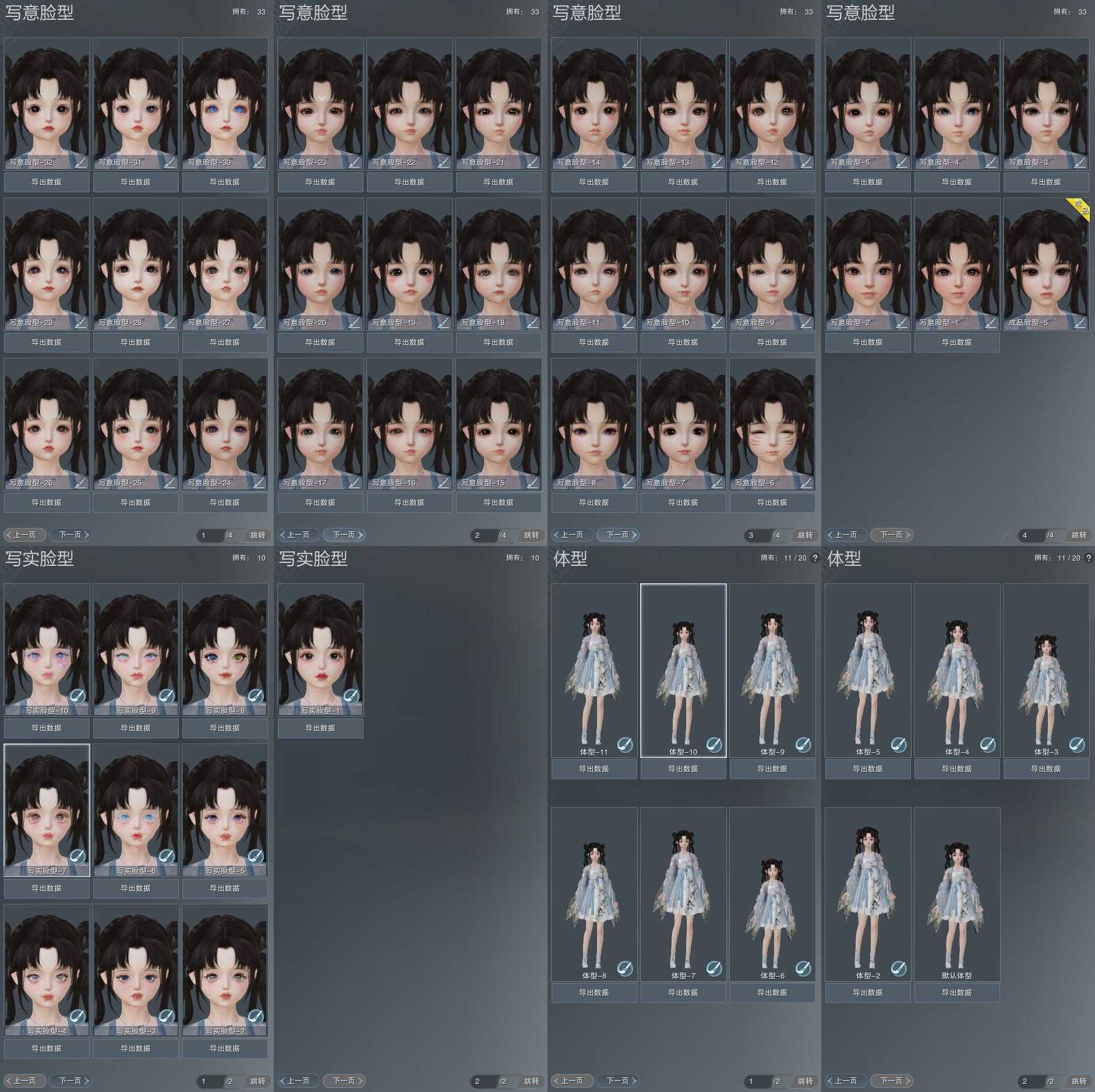The image size is (1095, 1092).
Task: Go to next page on 体型 page 1/2
Action: point(617,1081)
